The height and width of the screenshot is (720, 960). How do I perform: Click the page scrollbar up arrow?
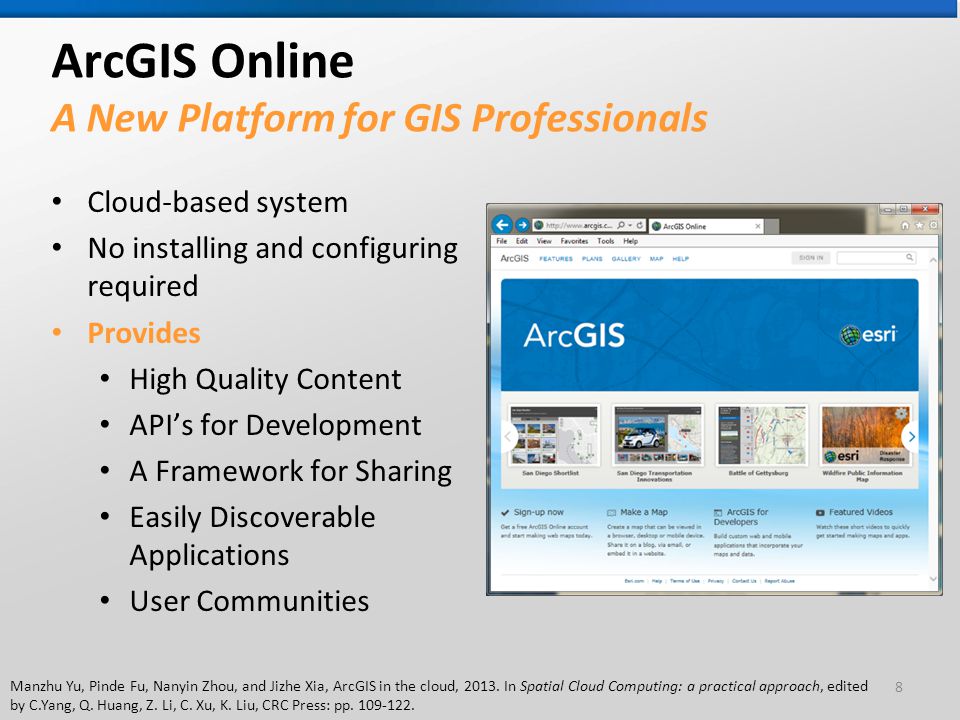(x=933, y=260)
